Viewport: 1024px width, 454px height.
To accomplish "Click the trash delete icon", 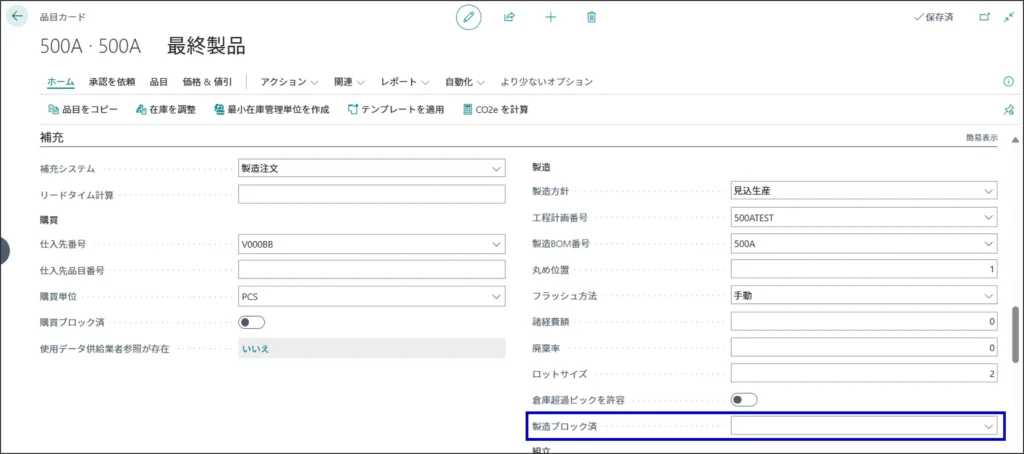I will pos(591,17).
